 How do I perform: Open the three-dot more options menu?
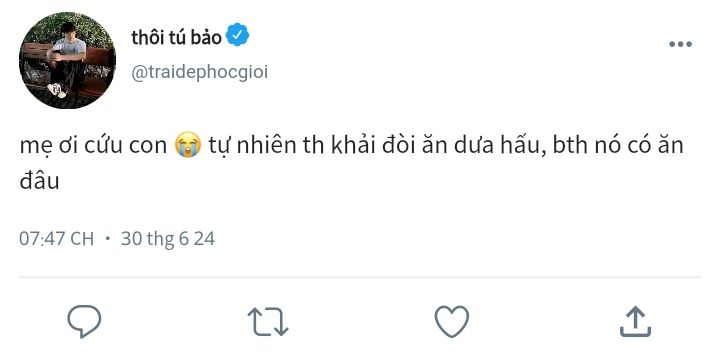(x=680, y=44)
